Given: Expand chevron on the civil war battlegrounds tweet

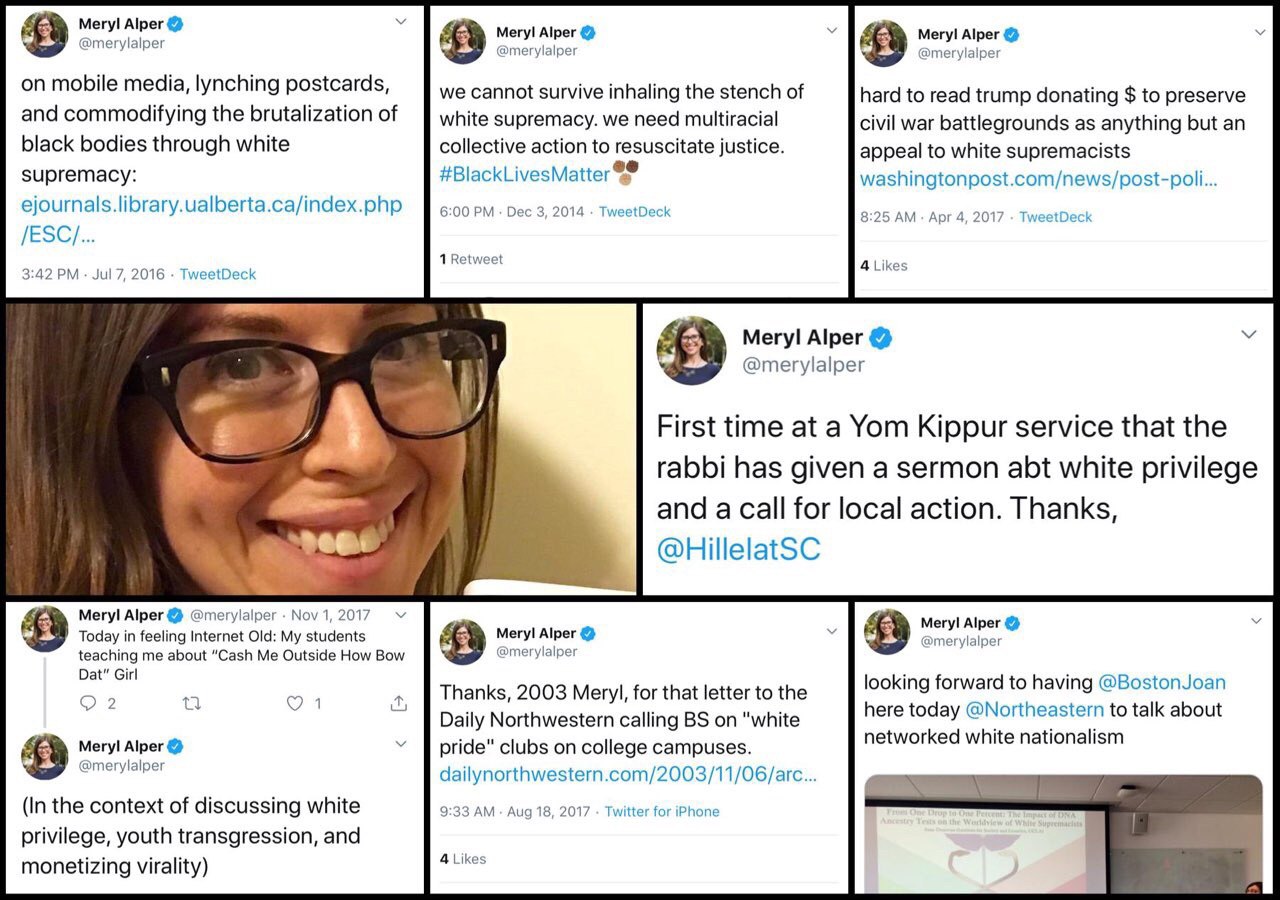Looking at the screenshot, I should [x=1260, y=32].
